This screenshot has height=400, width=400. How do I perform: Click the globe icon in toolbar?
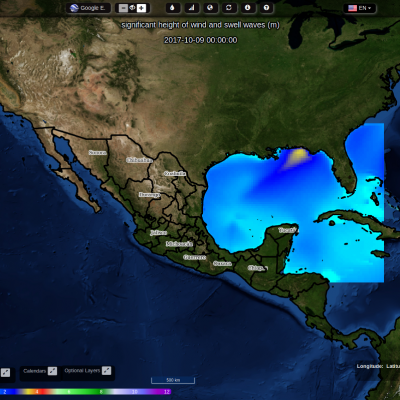(x=210, y=8)
